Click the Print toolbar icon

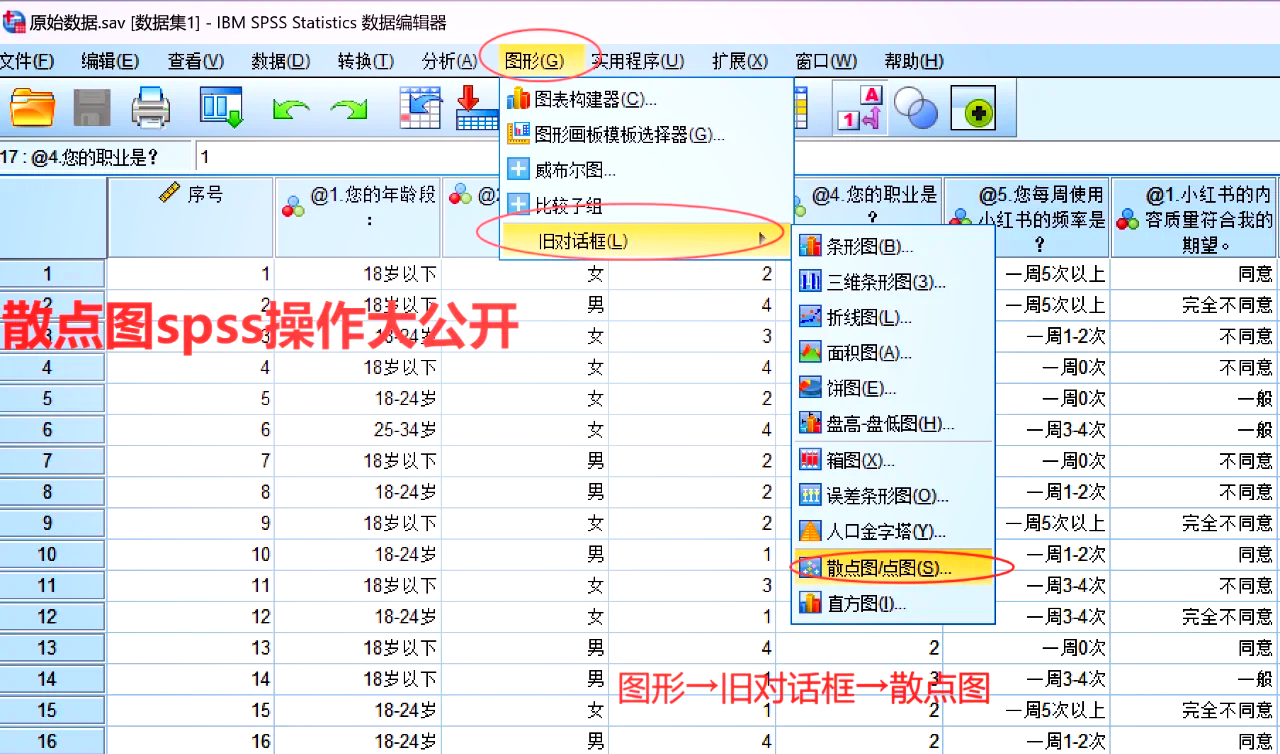pos(151,108)
